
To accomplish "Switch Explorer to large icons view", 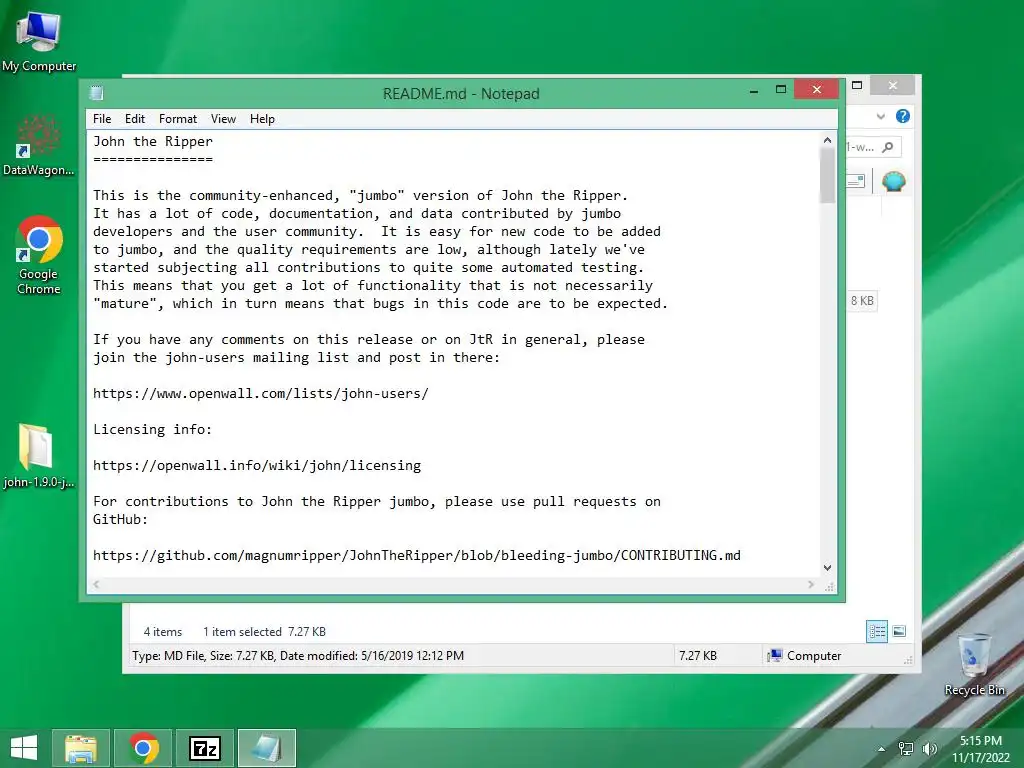I will coord(899,632).
